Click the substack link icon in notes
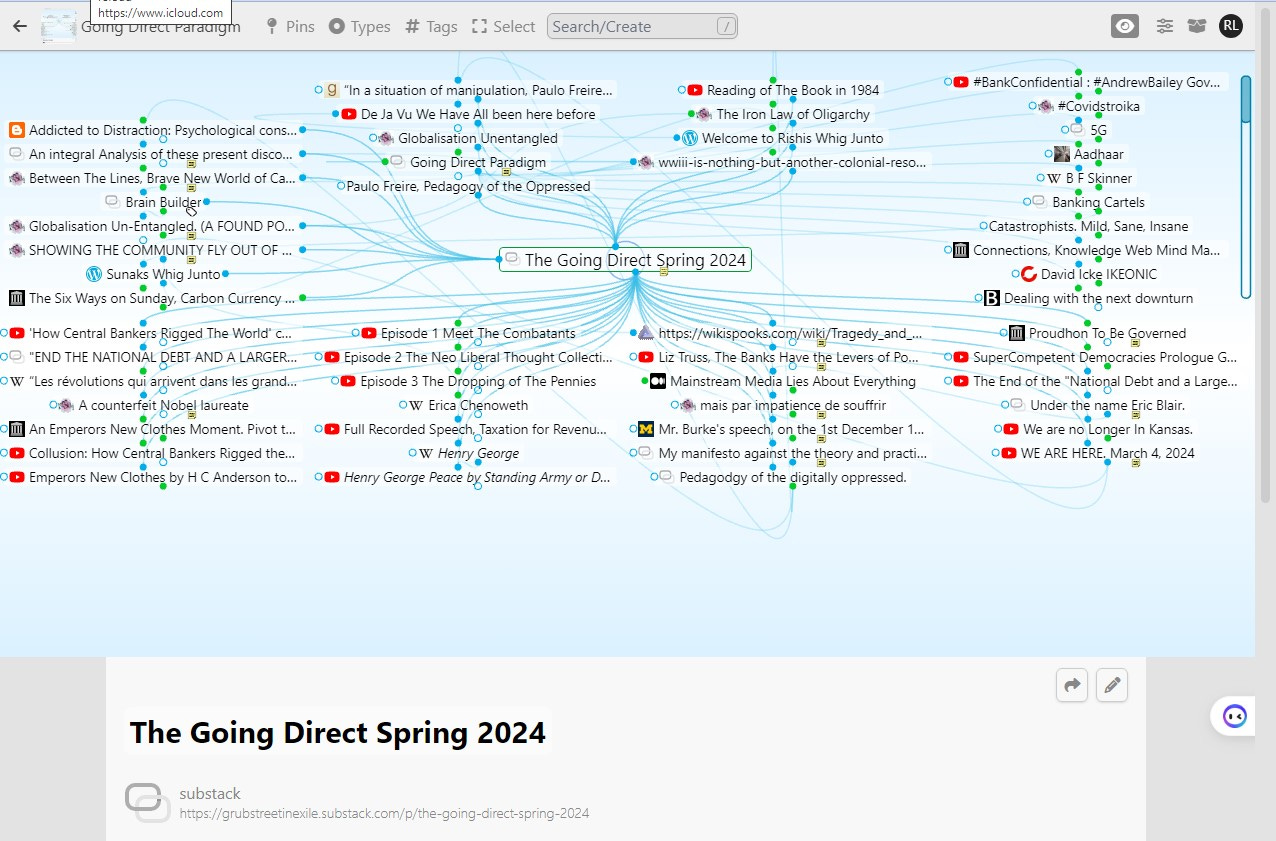1276x841 pixels. 148,803
